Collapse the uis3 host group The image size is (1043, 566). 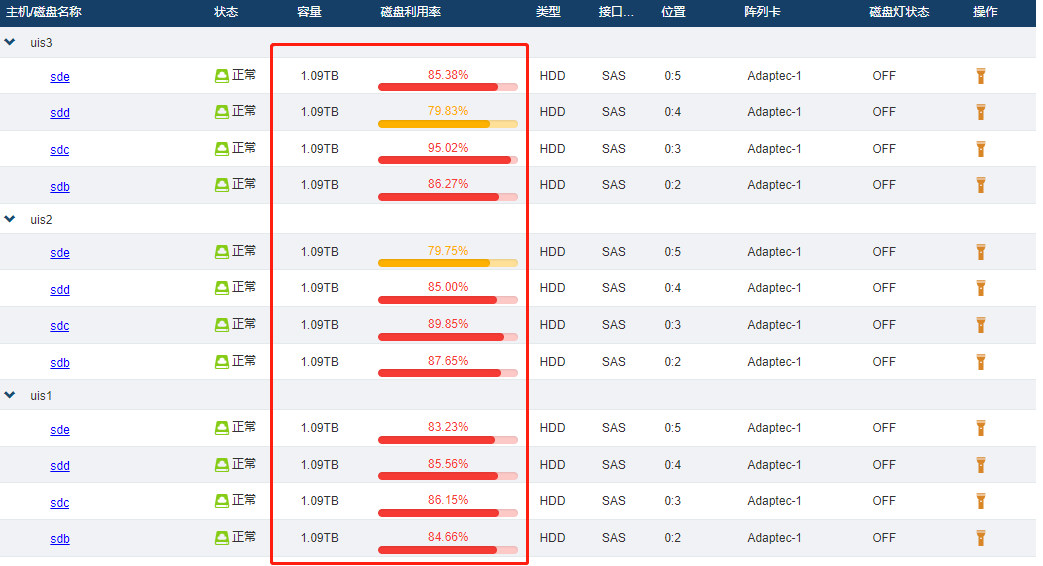click(10, 42)
